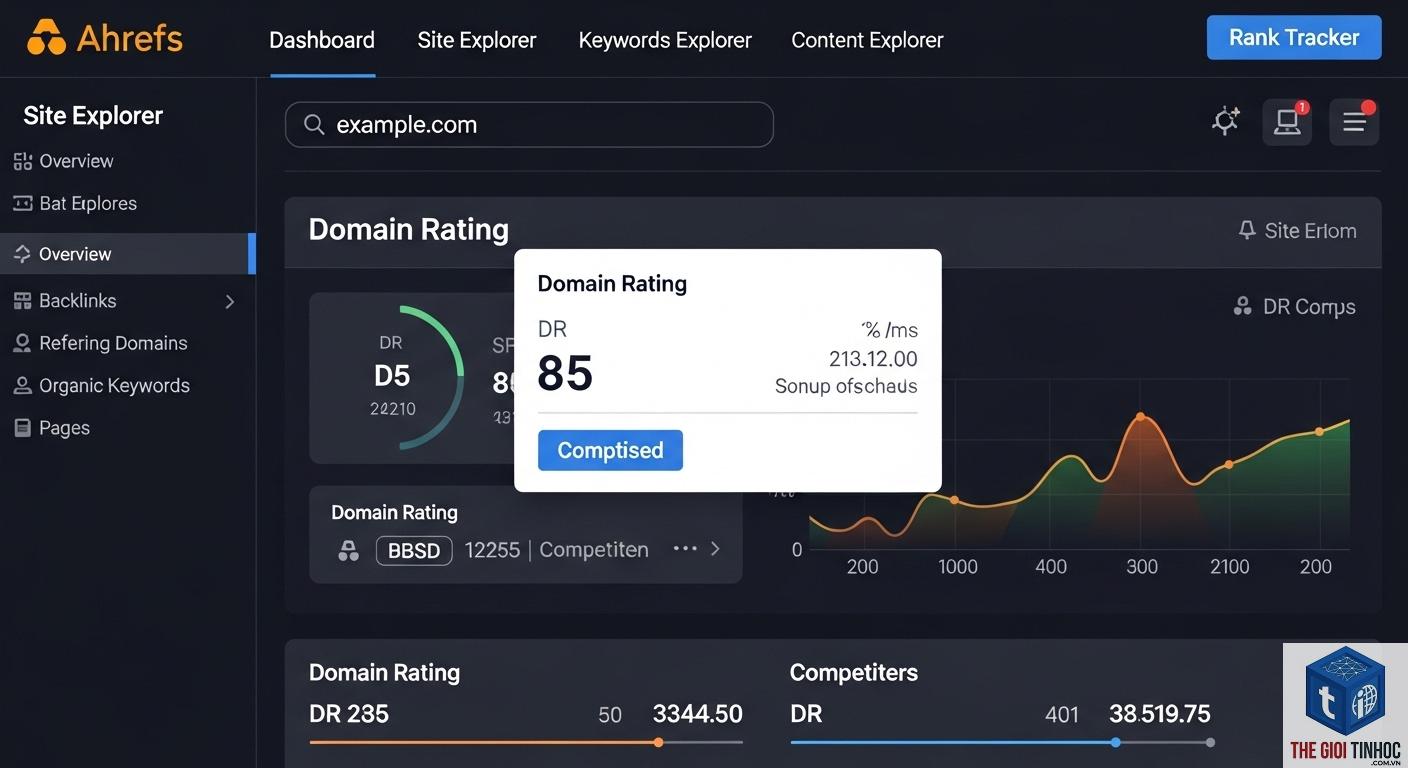Adjust the orange DR 235 slider handle

[x=658, y=742]
